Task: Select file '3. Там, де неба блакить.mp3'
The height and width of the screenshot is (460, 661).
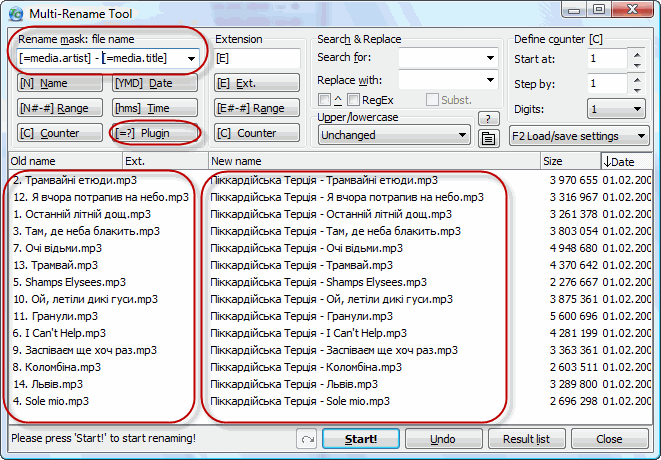Action: tap(86, 231)
